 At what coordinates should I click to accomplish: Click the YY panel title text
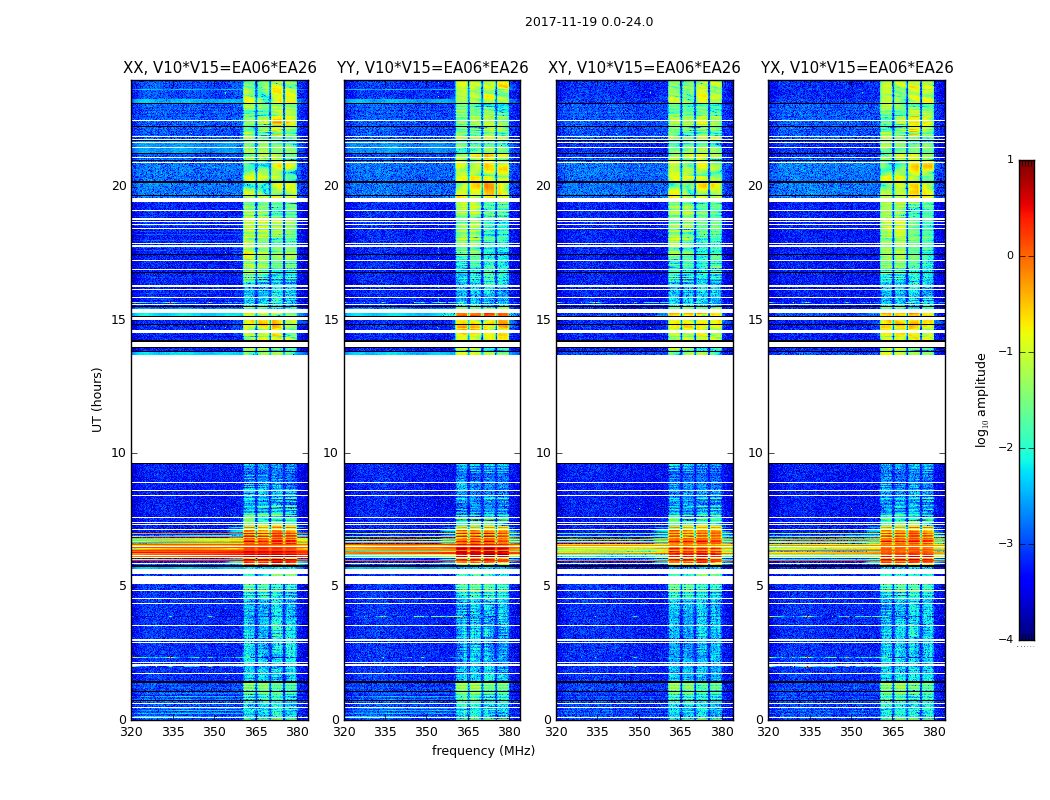point(432,68)
